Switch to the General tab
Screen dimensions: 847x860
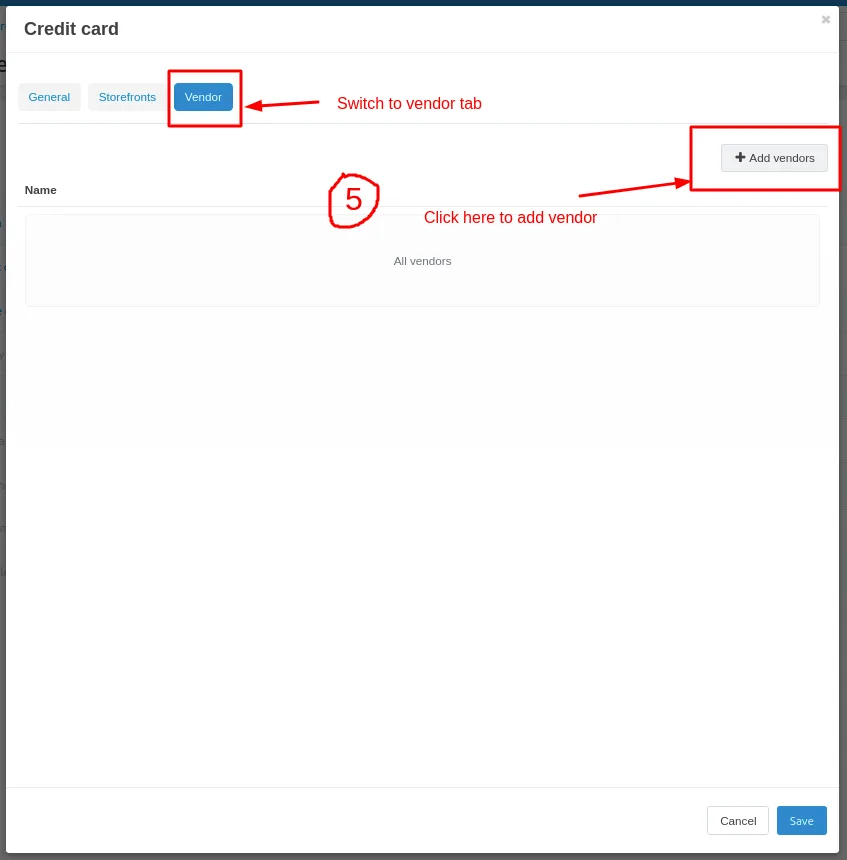(49, 97)
